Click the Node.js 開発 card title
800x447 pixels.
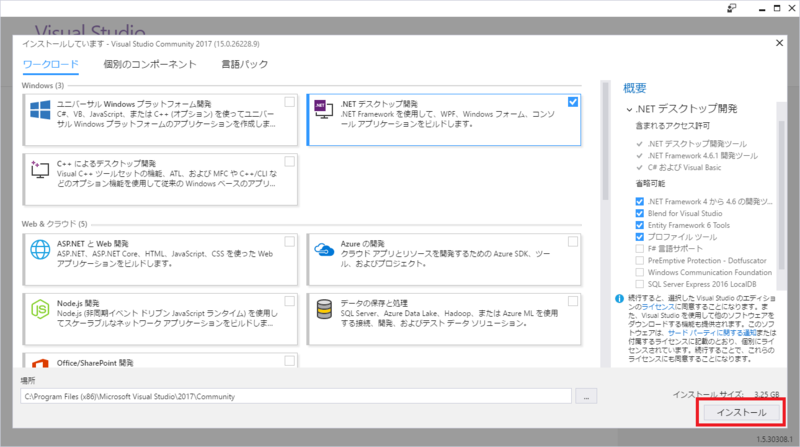coord(78,304)
